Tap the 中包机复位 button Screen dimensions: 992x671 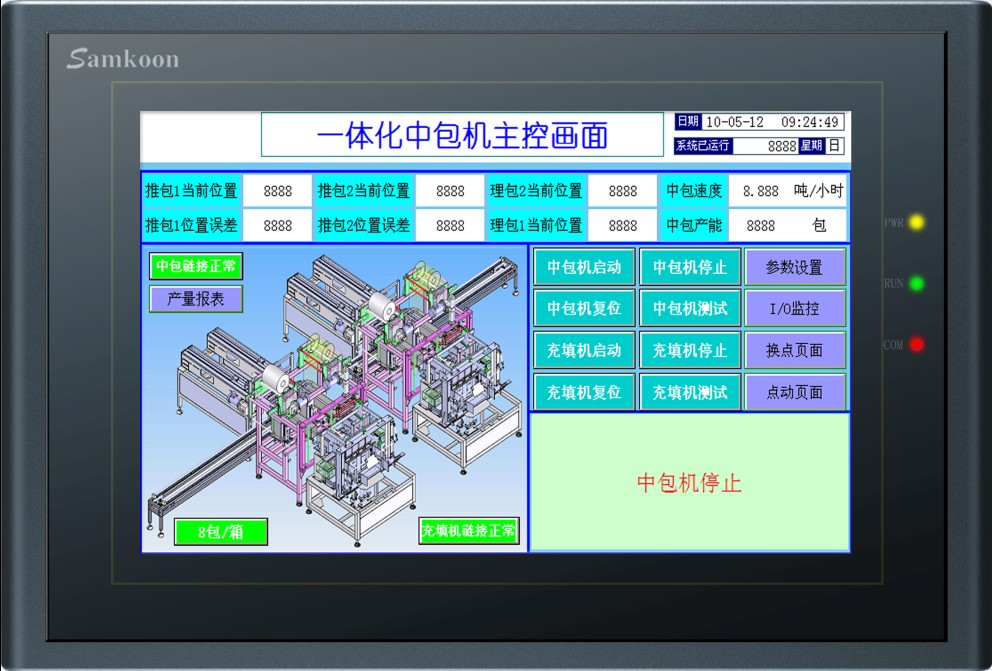(x=584, y=309)
